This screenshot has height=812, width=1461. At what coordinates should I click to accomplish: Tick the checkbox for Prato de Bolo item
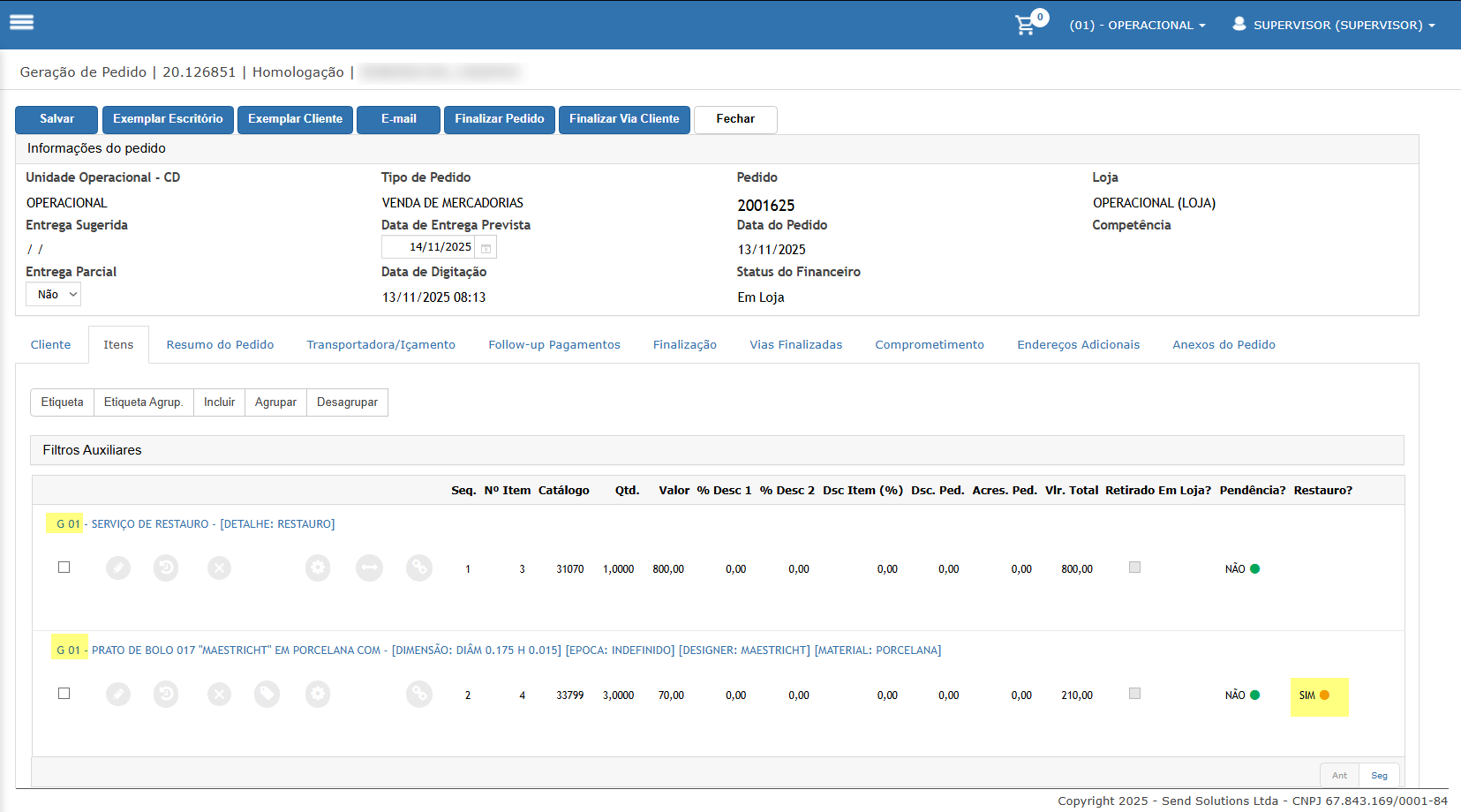64,694
